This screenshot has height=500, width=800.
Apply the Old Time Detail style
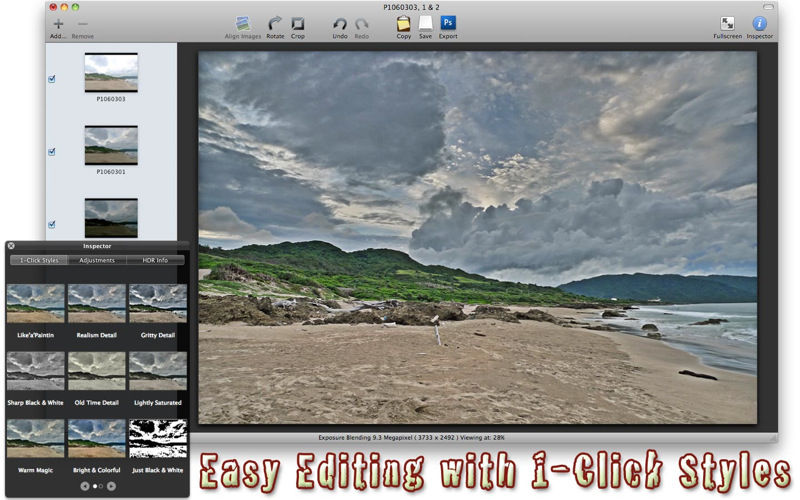pos(96,371)
